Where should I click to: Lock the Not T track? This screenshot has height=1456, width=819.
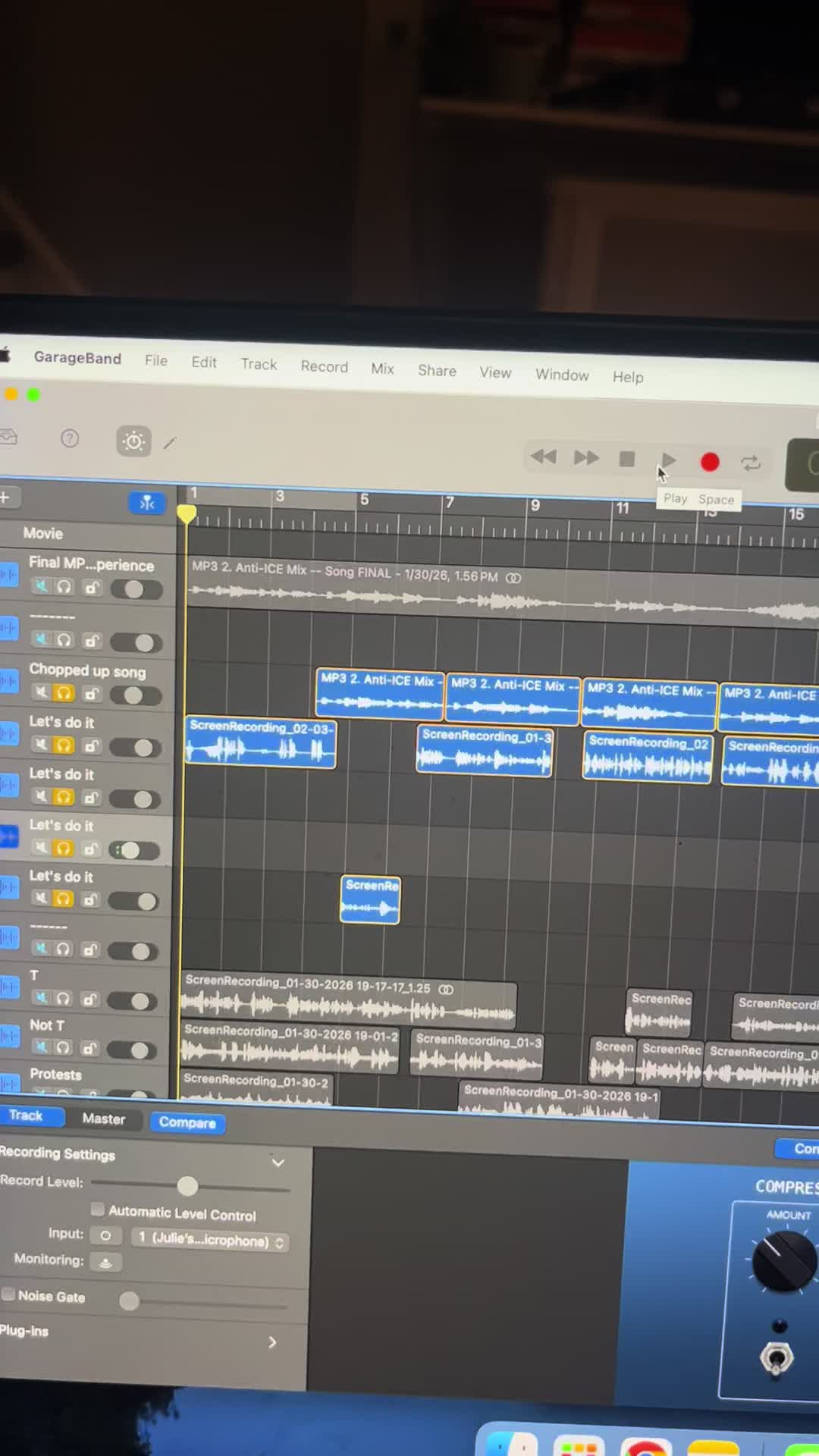tap(89, 1048)
